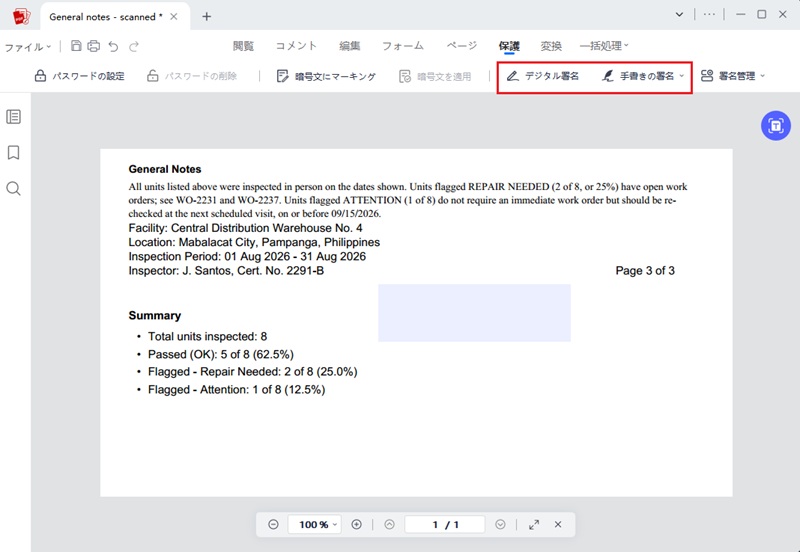Screen dimensions: 800x552
Task: Click the 'Inspector: J. Santos' line
Action: [x=226, y=271]
